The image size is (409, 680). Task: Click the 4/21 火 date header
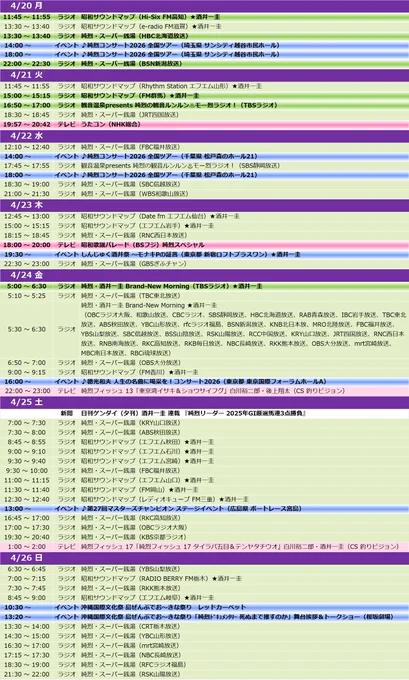[204, 75]
